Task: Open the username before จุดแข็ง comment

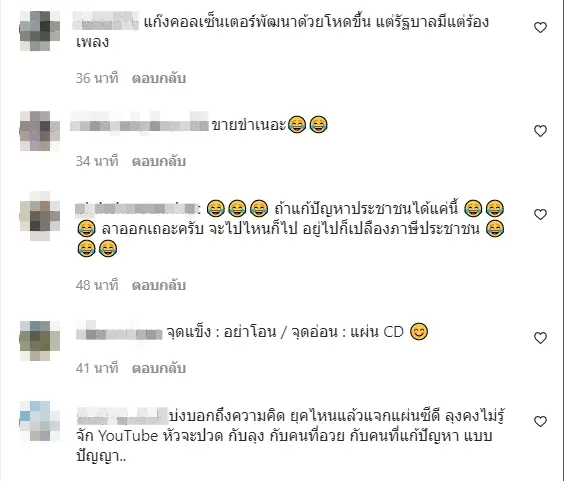Action: (119, 332)
